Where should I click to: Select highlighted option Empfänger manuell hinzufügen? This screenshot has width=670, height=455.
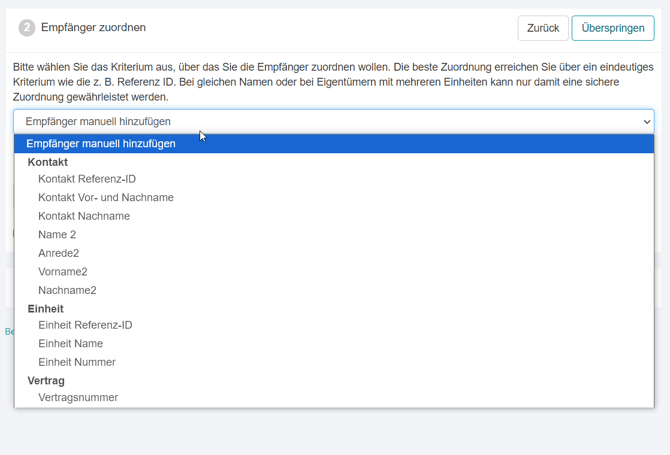tap(101, 144)
